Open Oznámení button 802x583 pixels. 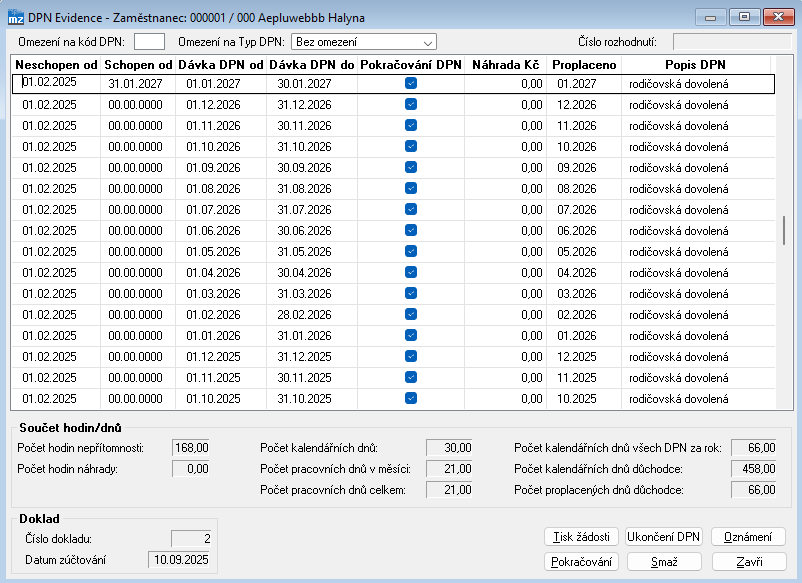point(748,537)
